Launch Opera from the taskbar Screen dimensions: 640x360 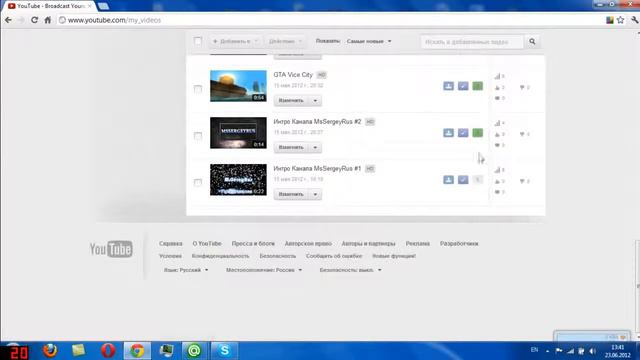pyautogui.click(x=108, y=351)
